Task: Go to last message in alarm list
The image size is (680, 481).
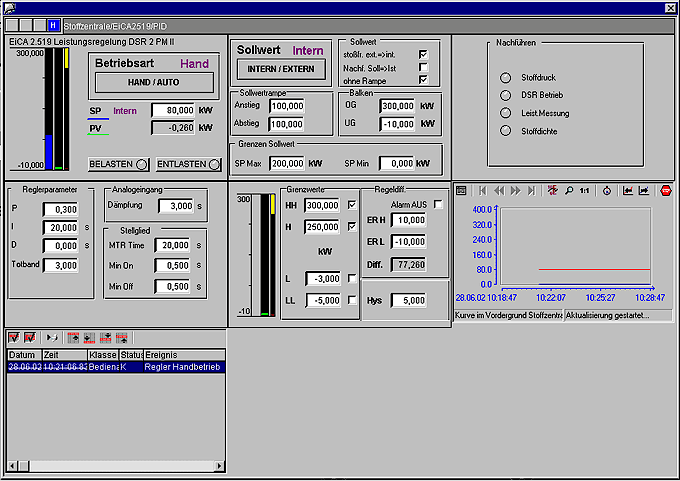Action: point(89,337)
